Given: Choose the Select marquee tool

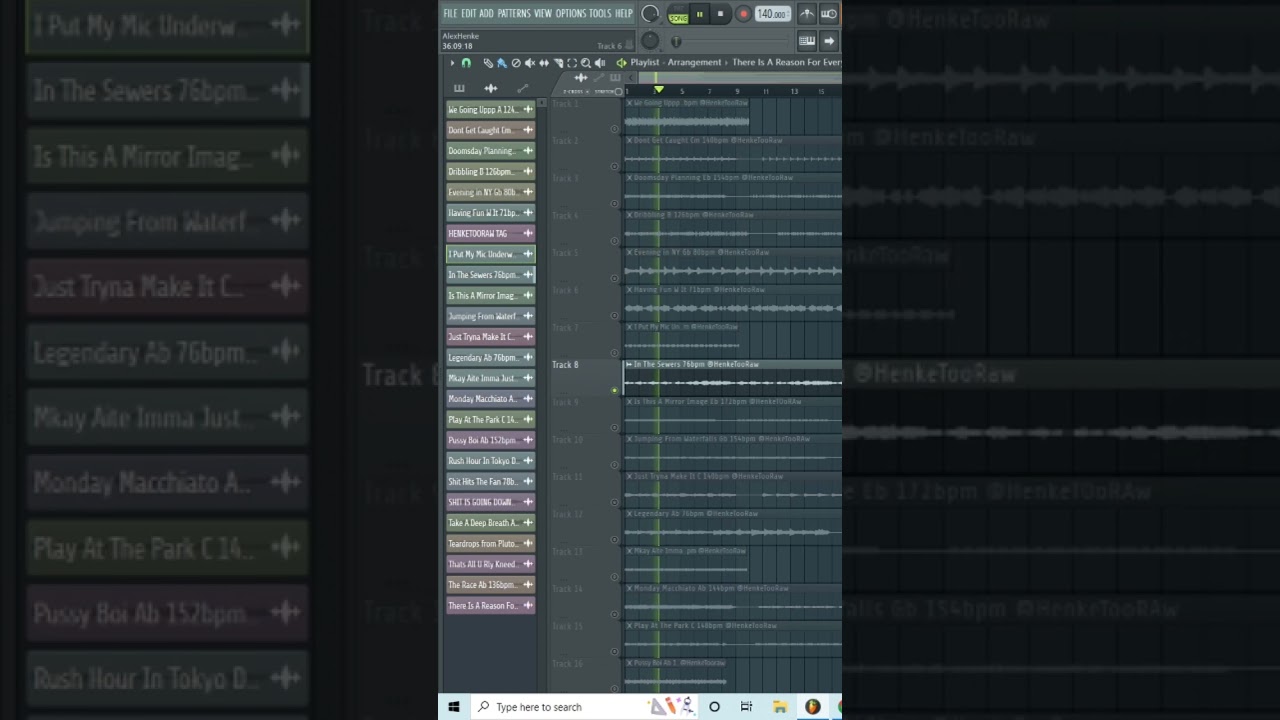Looking at the screenshot, I should coord(572,63).
